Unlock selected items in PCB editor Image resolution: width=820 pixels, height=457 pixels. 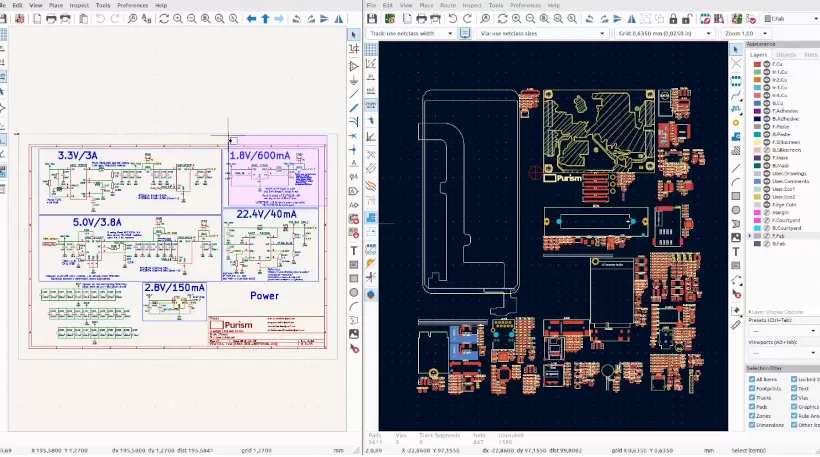(687, 19)
